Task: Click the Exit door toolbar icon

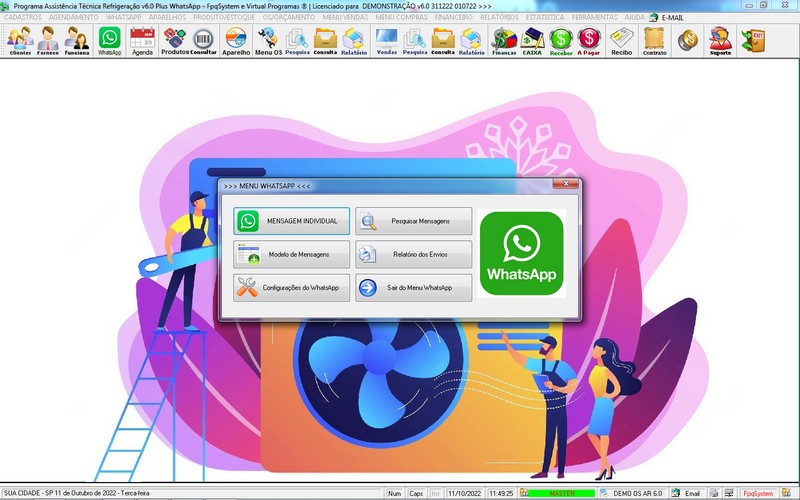Action: pos(754,40)
